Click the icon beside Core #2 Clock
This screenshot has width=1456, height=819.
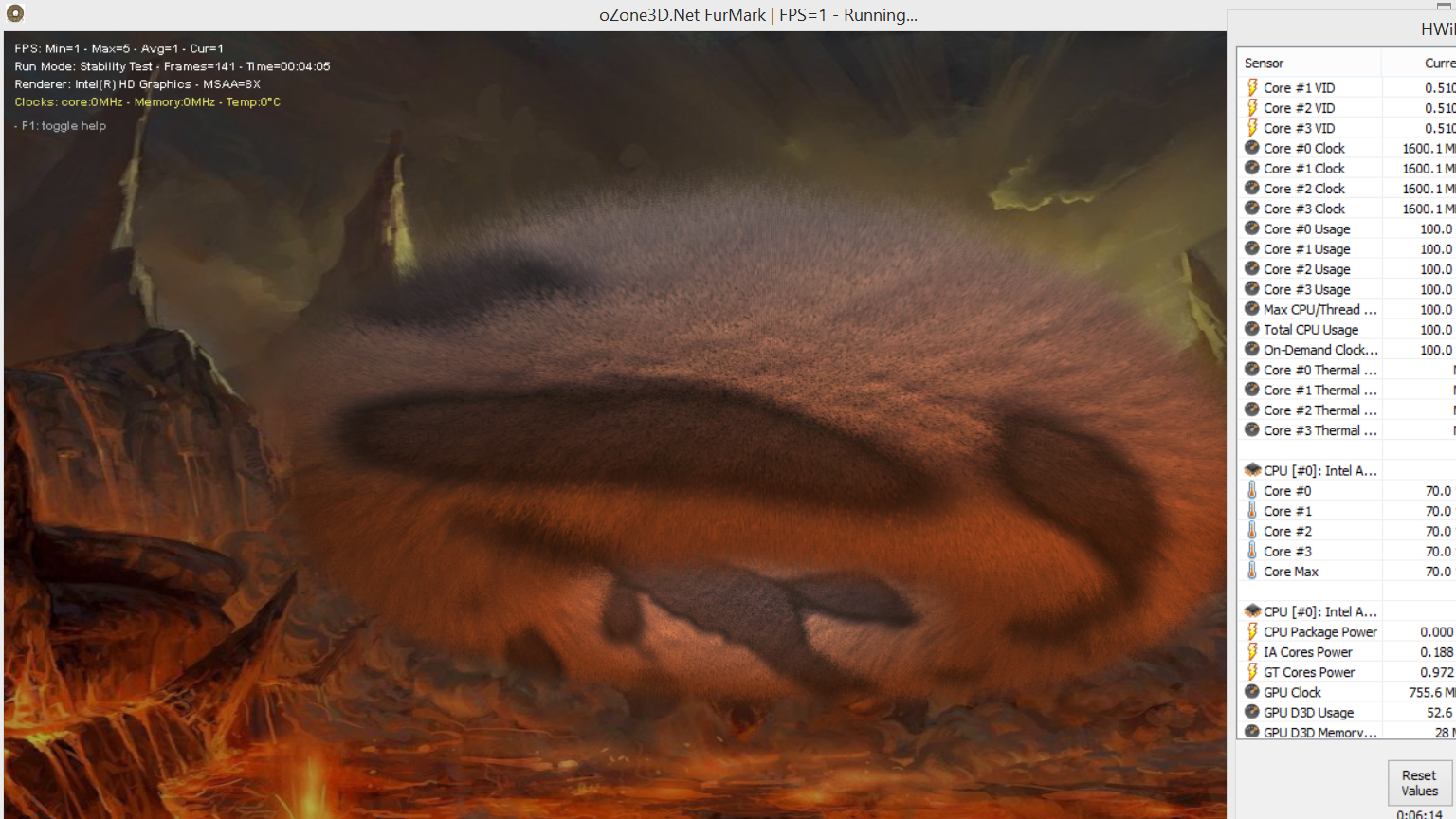[x=1252, y=188]
